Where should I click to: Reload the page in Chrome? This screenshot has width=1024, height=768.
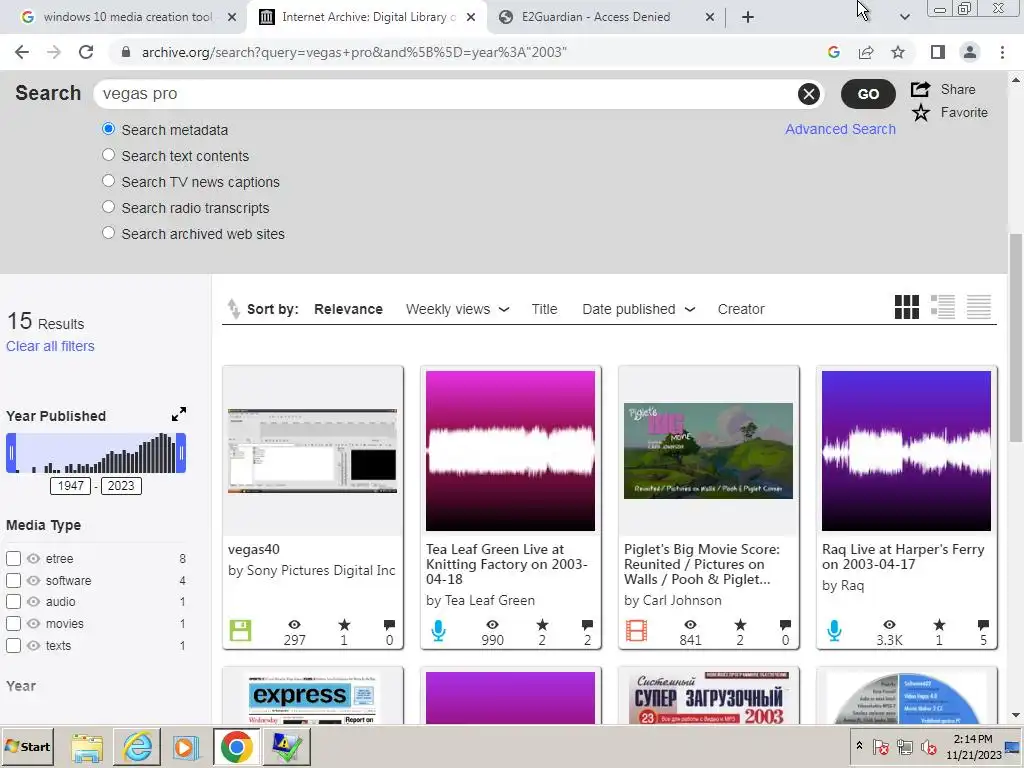[x=86, y=52]
